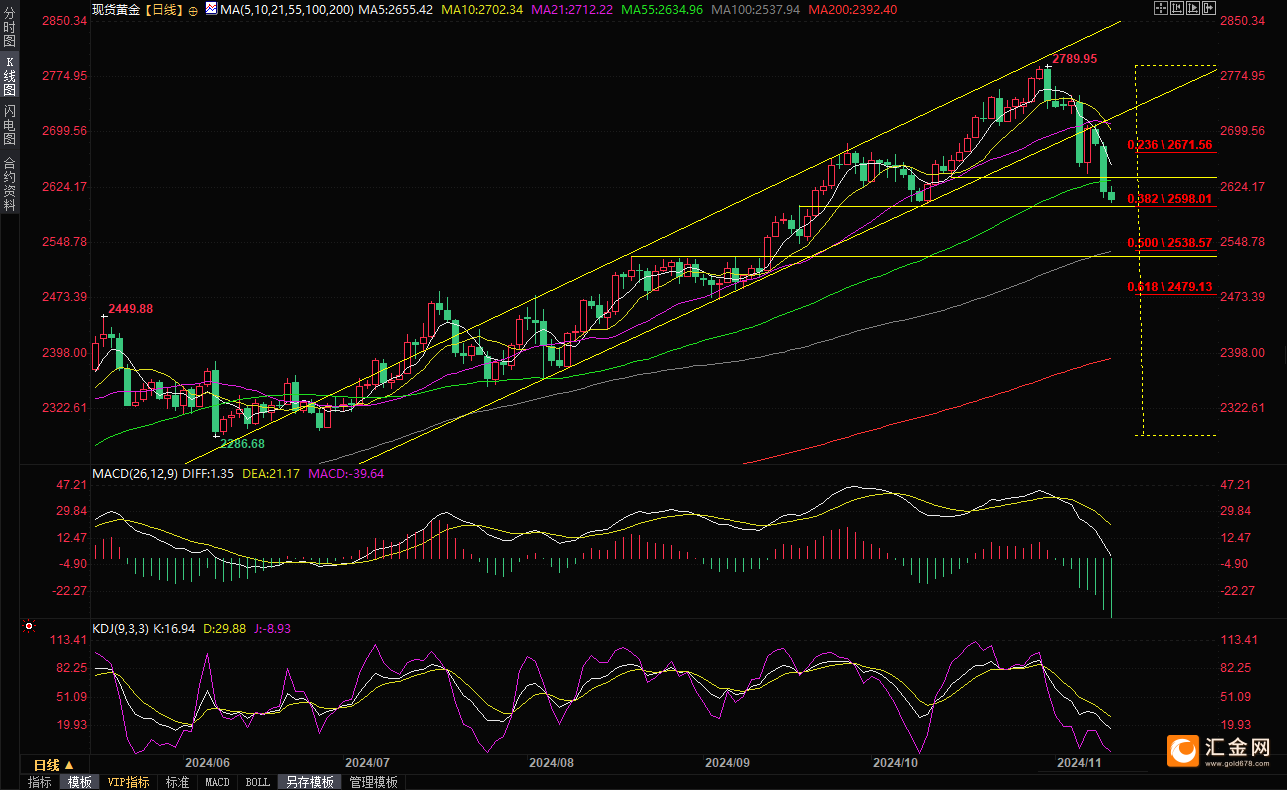Viewport: 1287px width, 790px height.
Task: Click the 2024/06 date label
Action: 207,762
